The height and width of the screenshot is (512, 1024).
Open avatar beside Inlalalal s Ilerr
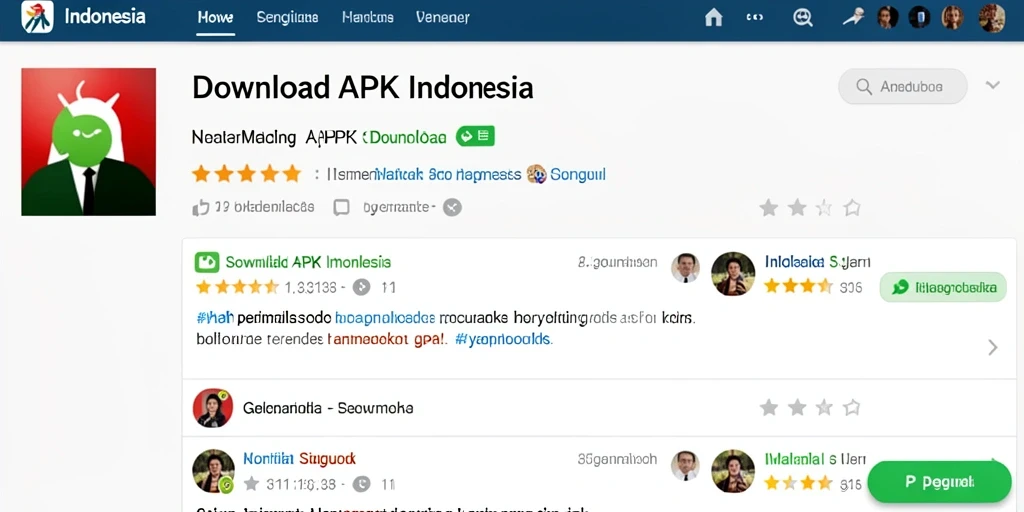(x=733, y=471)
